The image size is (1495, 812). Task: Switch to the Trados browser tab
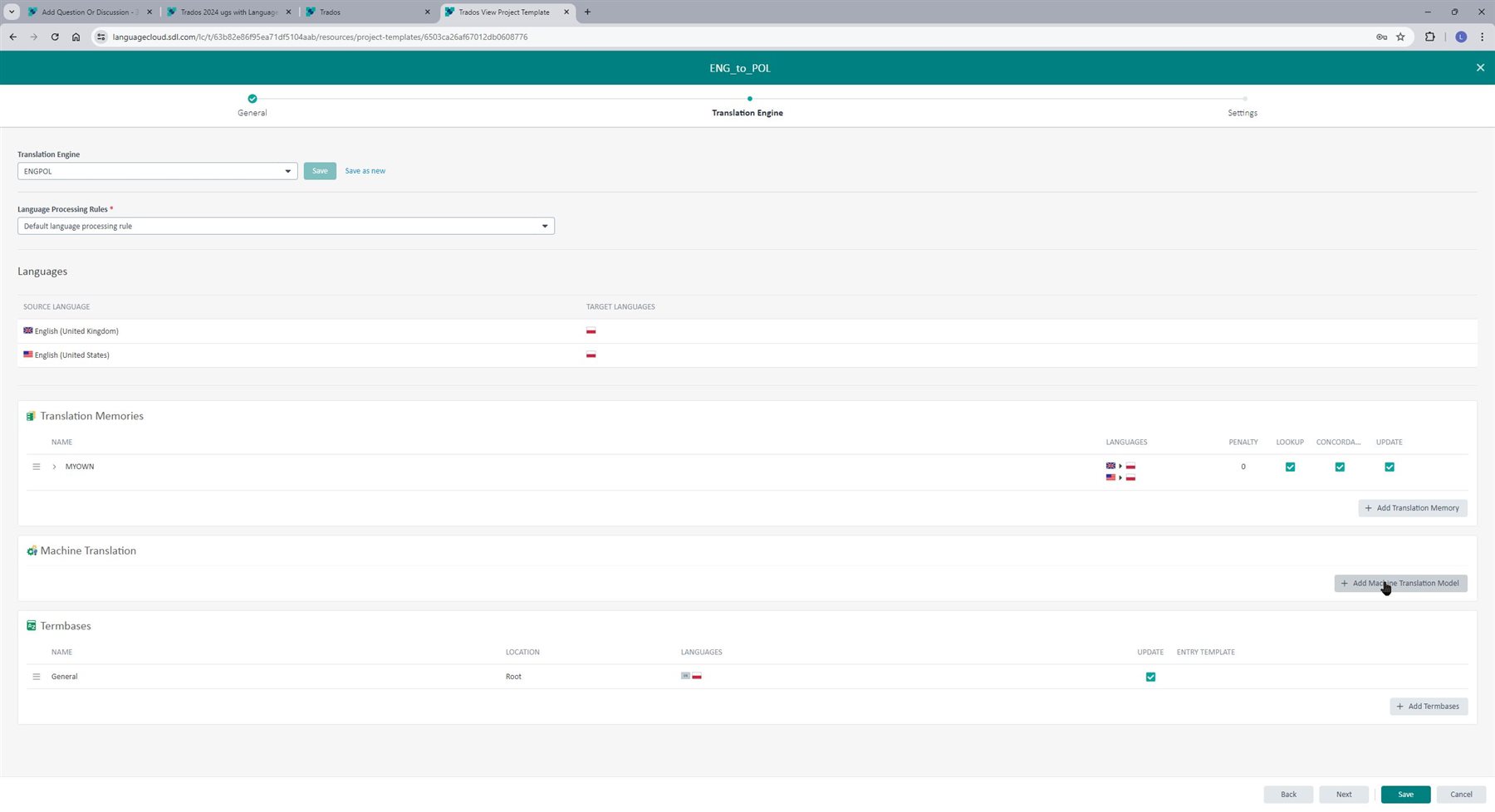[x=327, y=12]
